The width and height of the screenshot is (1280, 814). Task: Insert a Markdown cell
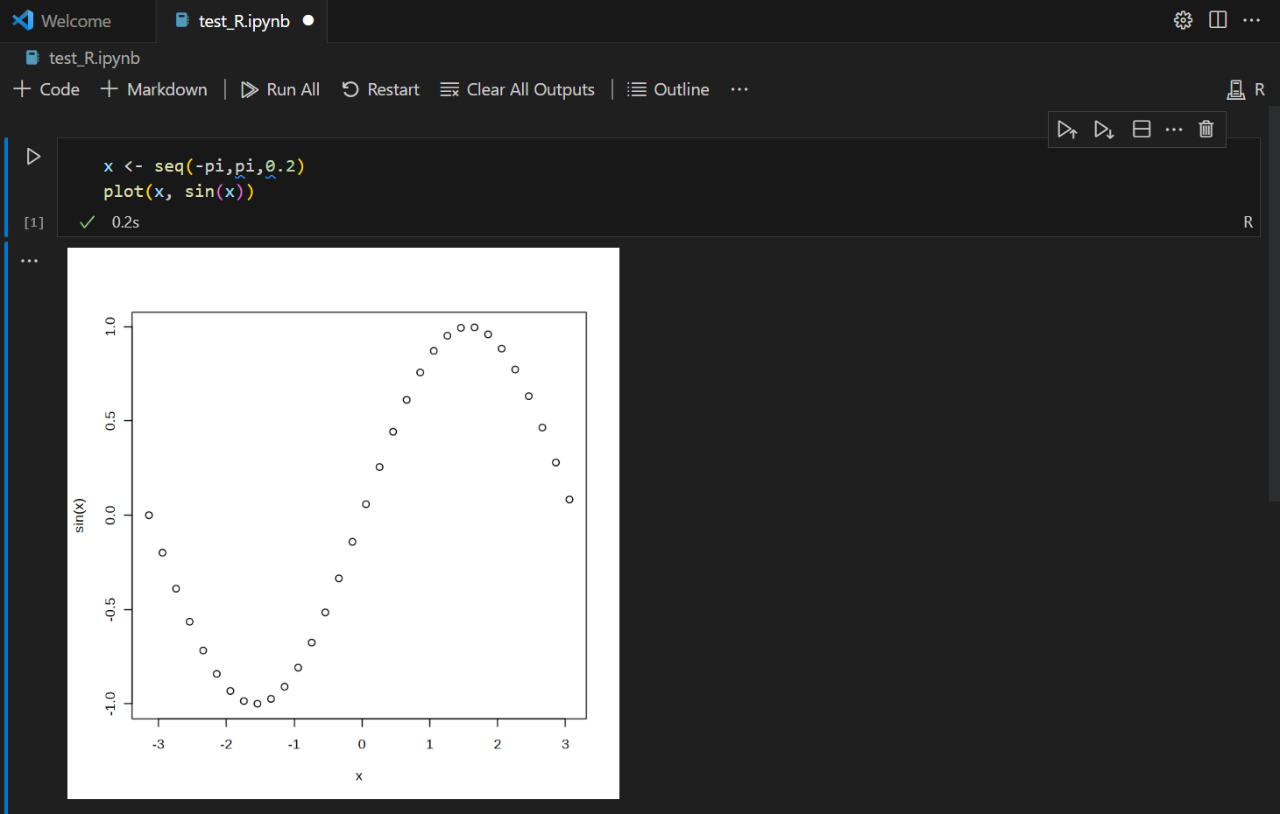point(154,89)
